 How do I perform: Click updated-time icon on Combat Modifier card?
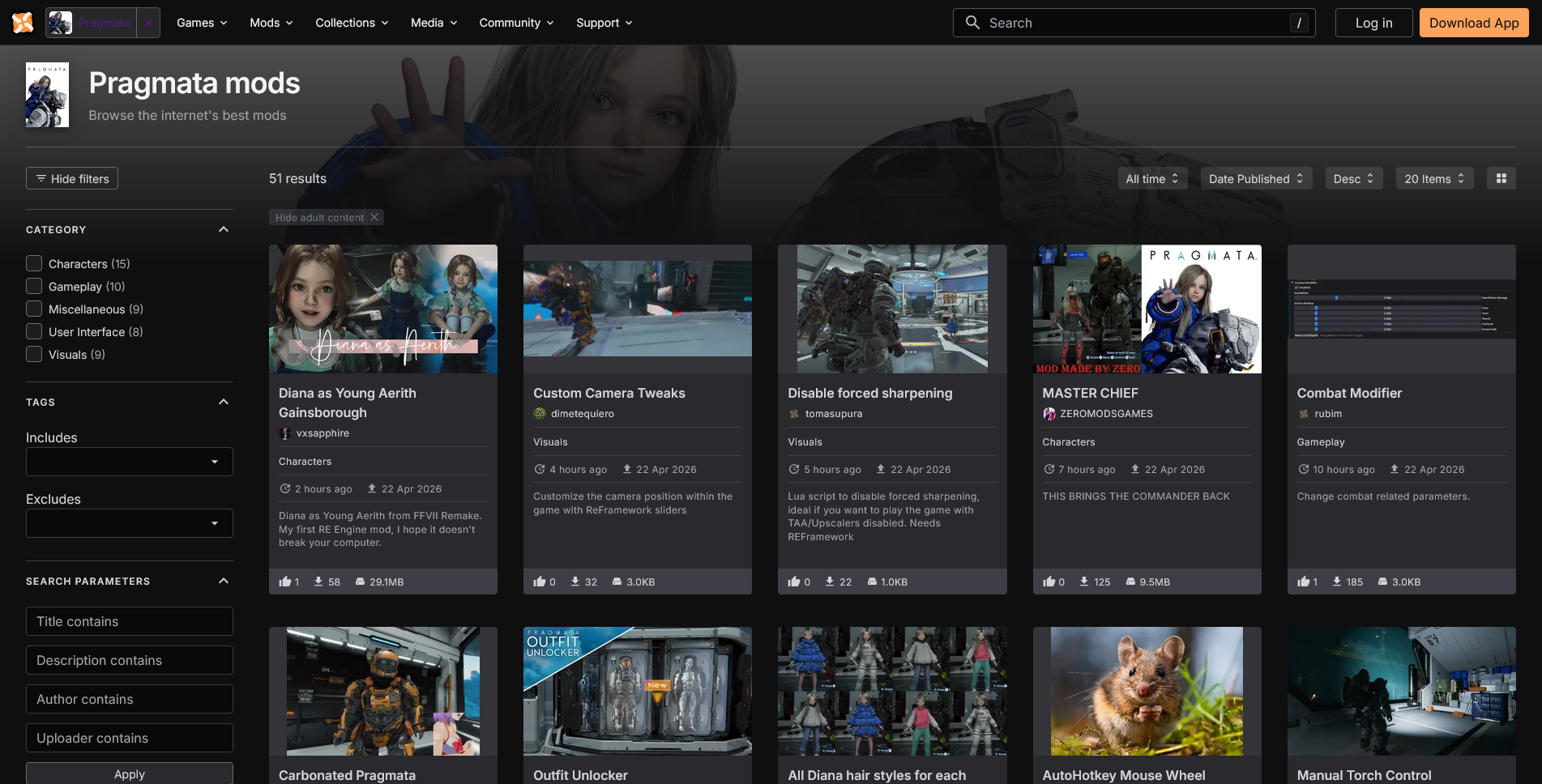[1304, 469]
